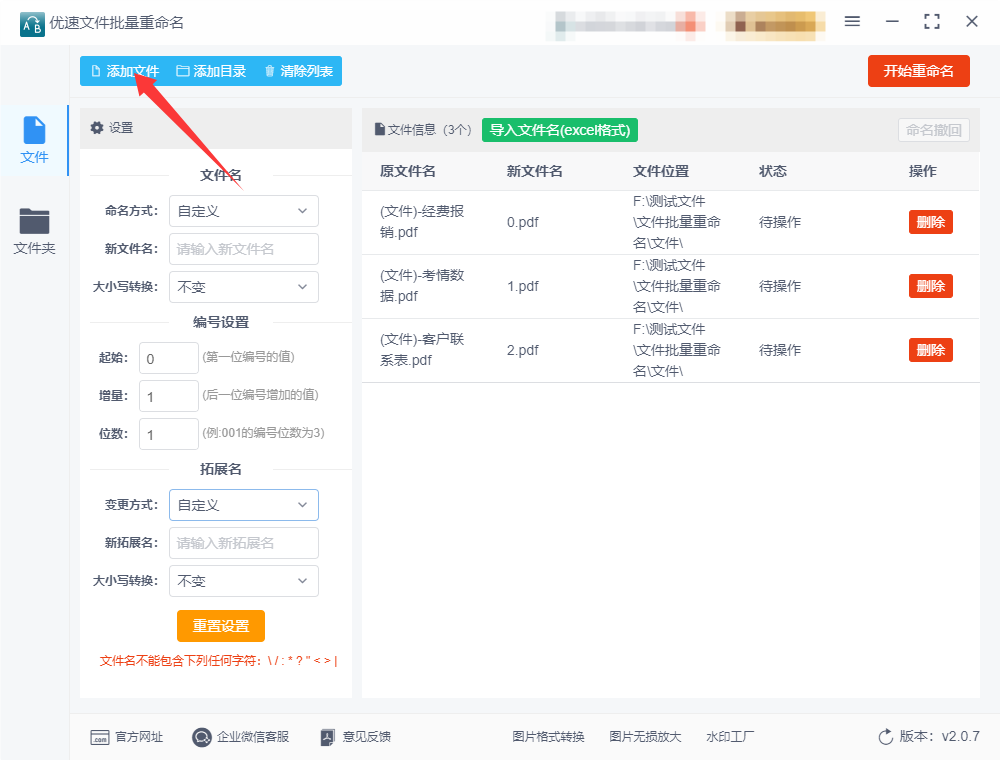Screen dimensions: 1000x760
Task: Open 图片无损放大 link
Action: 645,737
